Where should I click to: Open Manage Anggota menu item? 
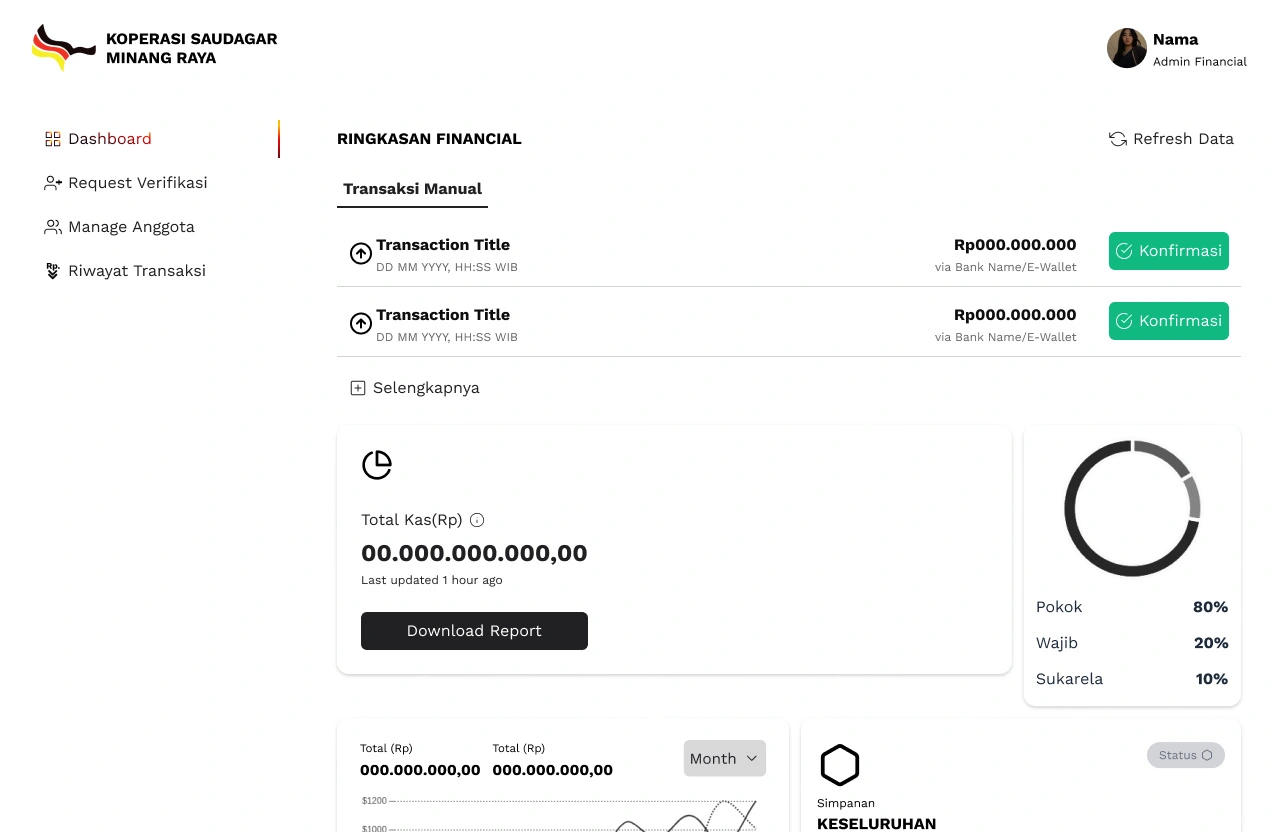point(131,227)
